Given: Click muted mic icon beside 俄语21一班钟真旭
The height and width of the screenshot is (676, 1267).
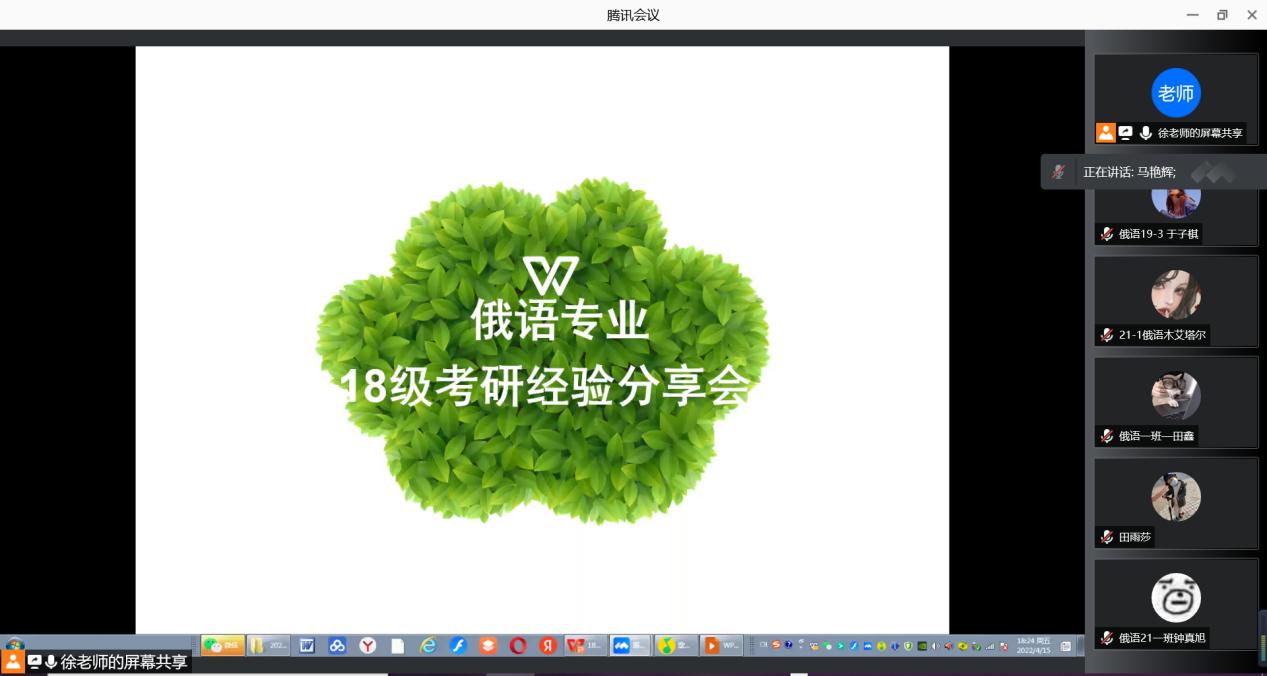Looking at the screenshot, I should [1106, 638].
